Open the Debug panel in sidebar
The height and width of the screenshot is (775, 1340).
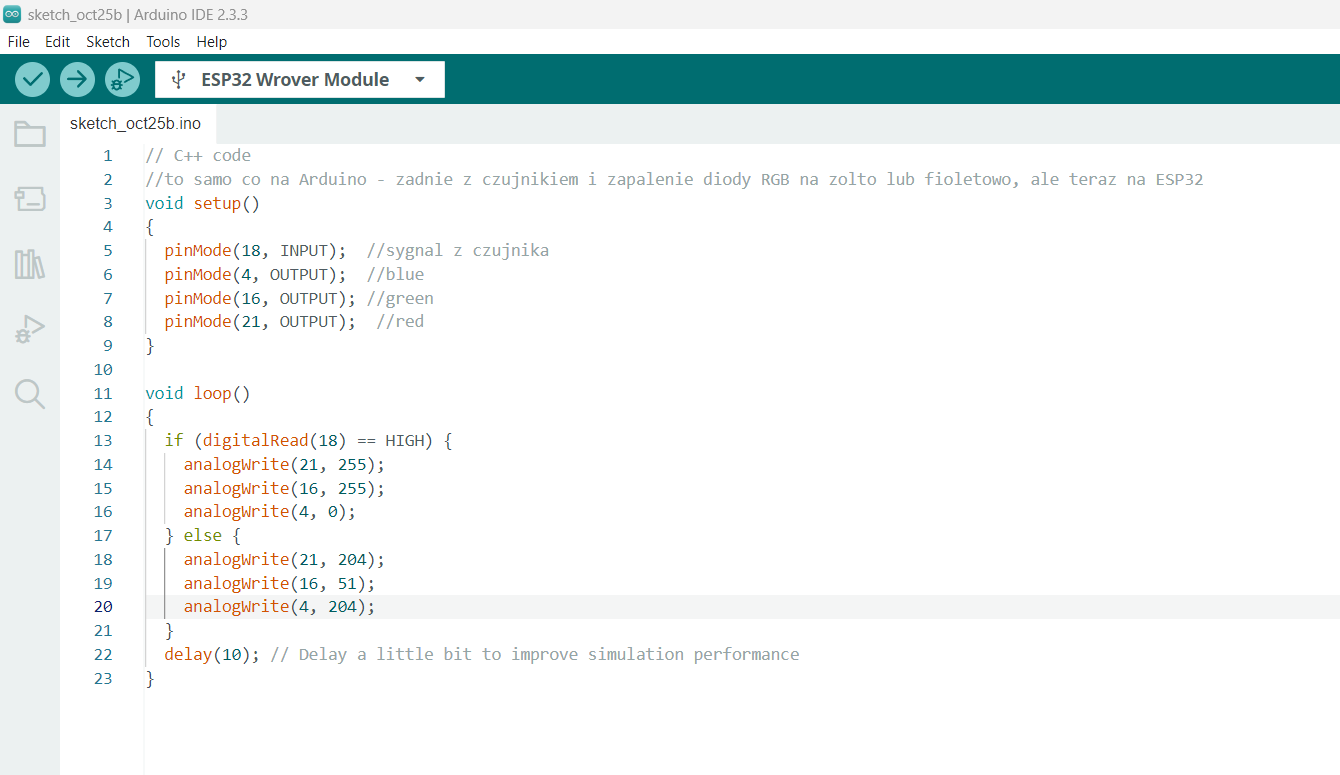tap(30, 329)
